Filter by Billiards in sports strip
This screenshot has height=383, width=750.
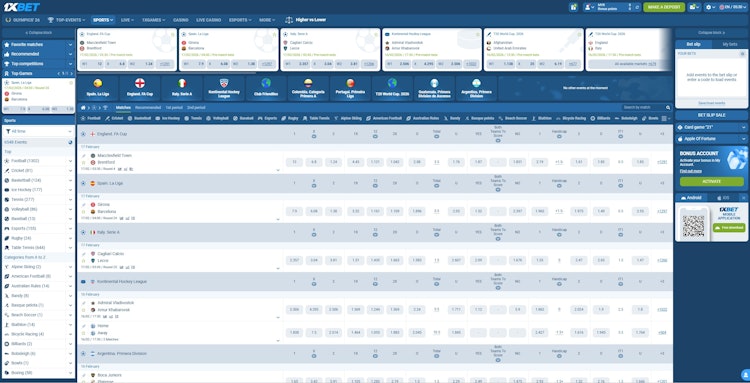600,118
